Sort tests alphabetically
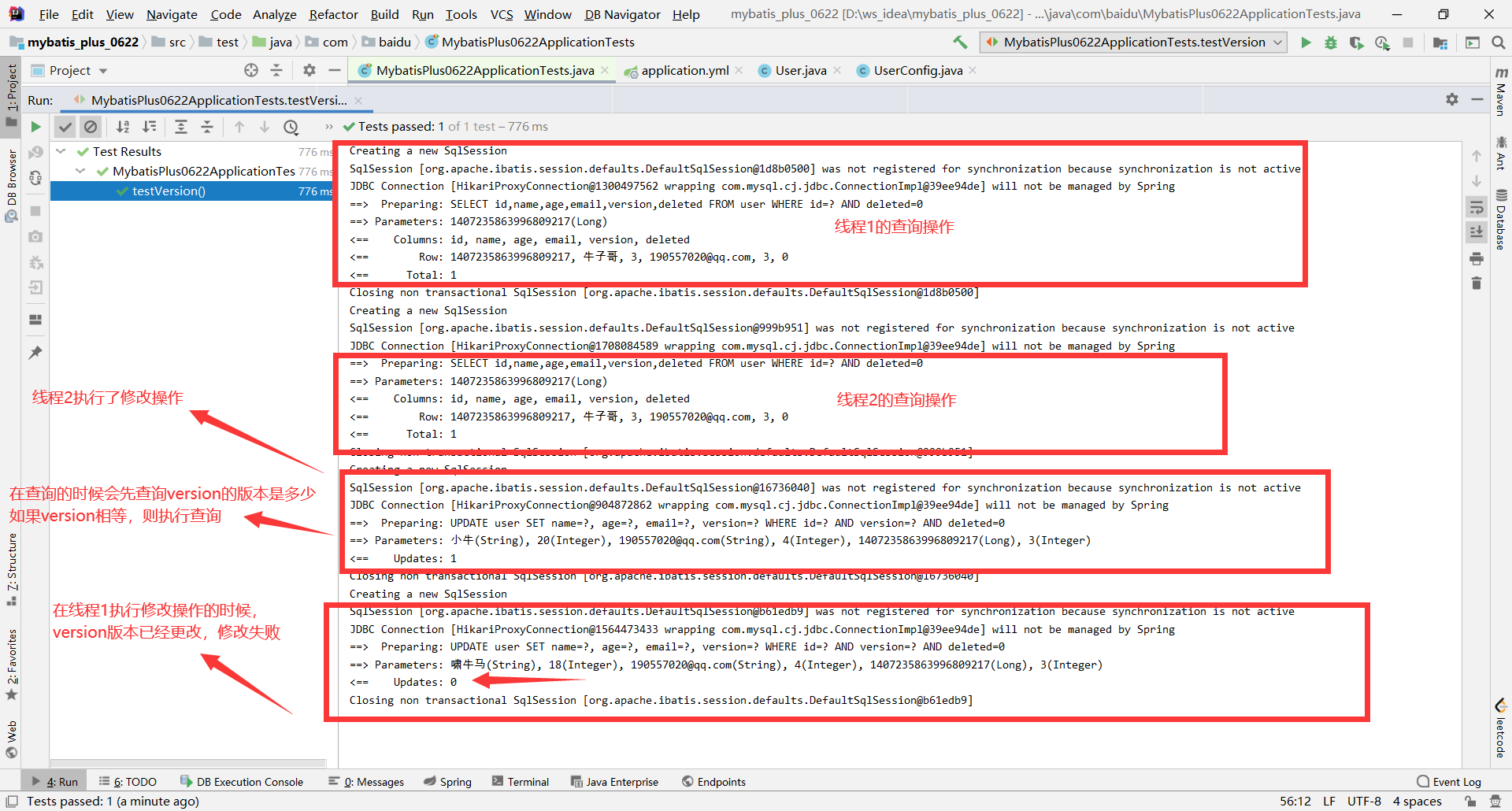 pyautogui.click(x=123, y=127)
